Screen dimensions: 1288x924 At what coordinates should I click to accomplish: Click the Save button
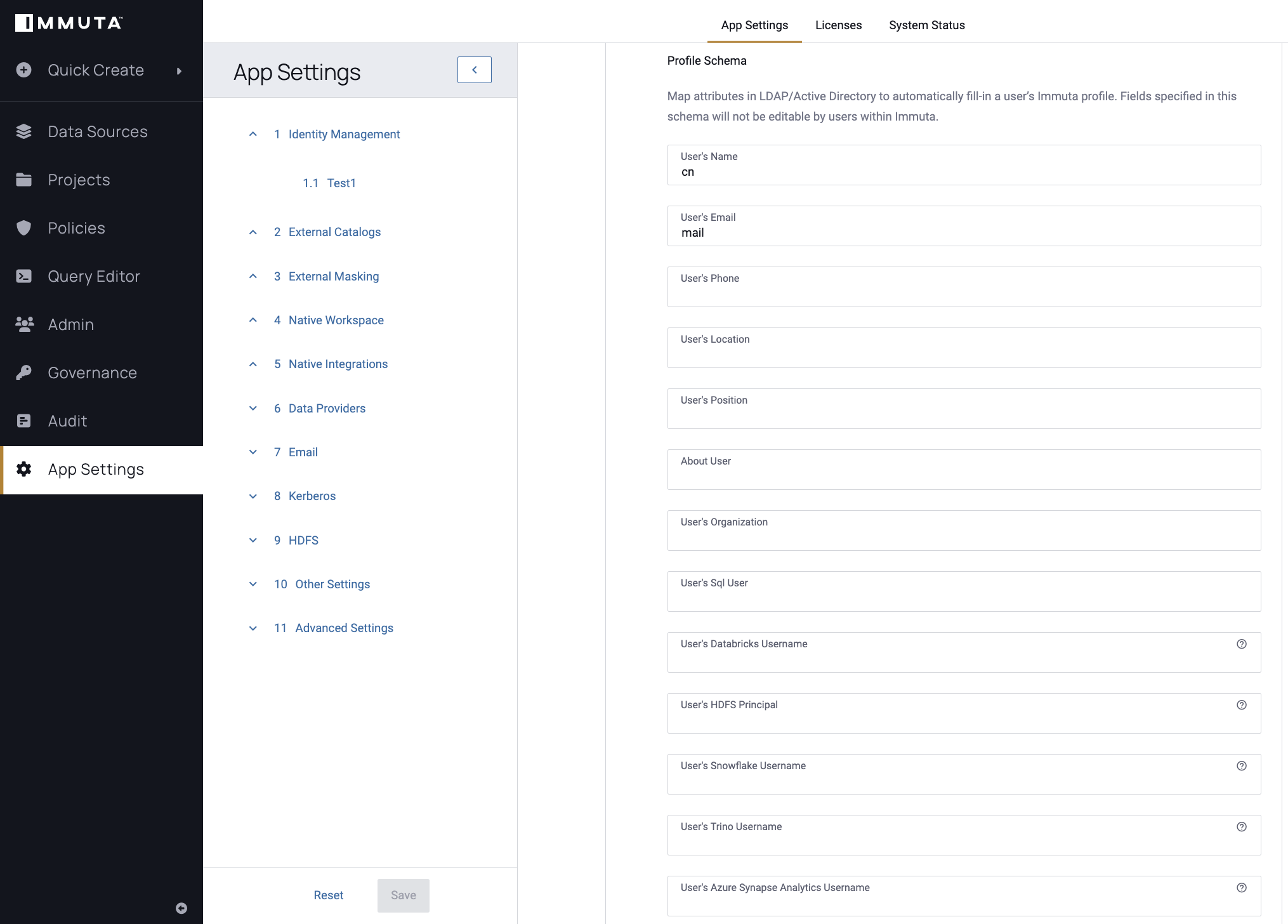pyautogui.click(x=403, y=895)
